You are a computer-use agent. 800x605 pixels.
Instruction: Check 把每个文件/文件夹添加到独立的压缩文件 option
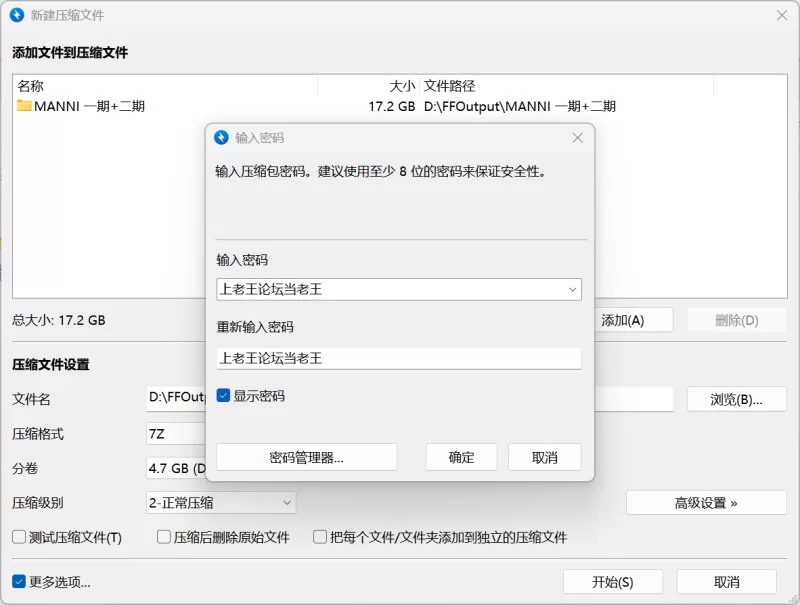point(320,537)
